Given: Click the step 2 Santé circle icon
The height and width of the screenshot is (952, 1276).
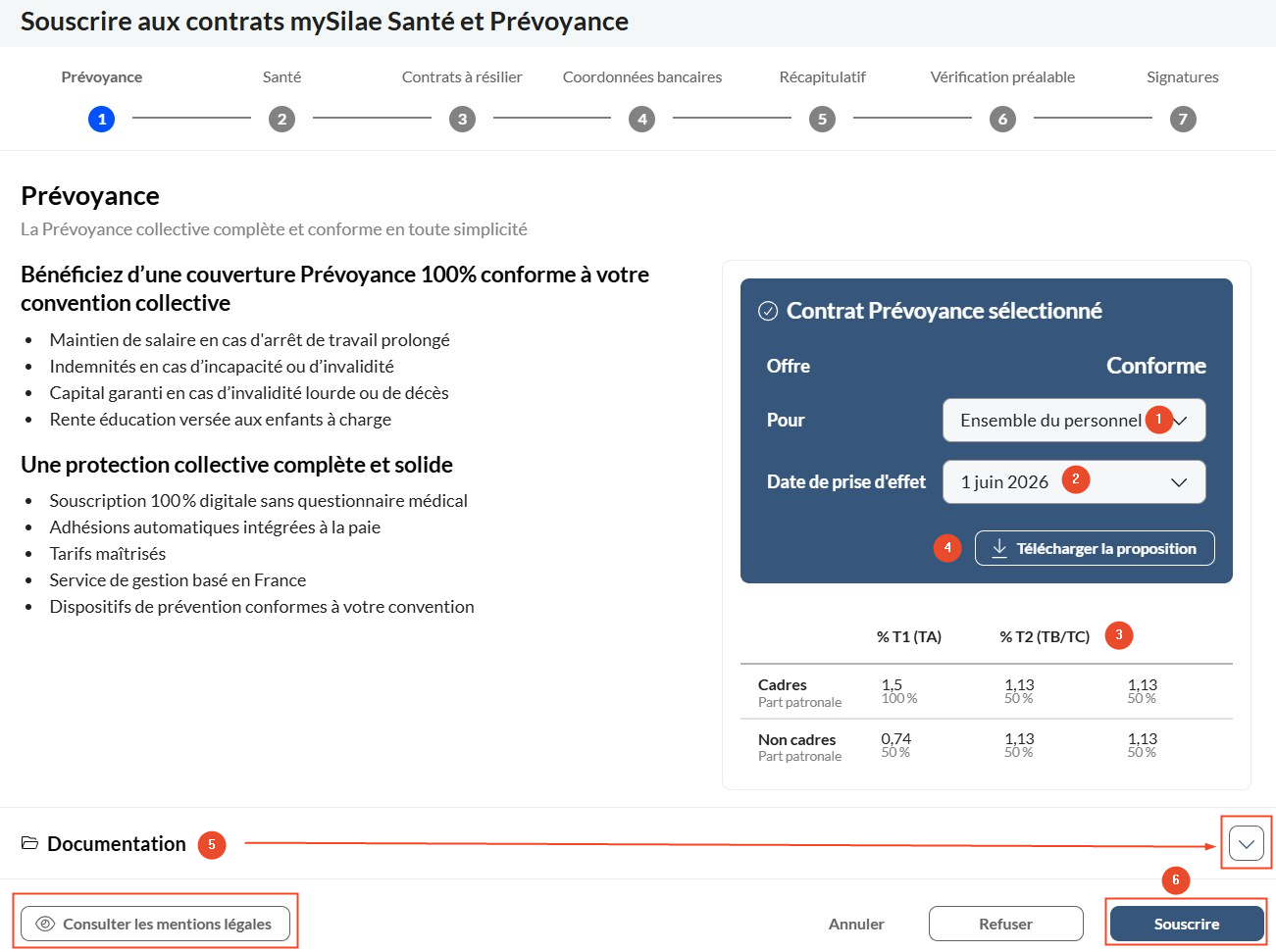Looking at the screenshot, I should pos(281,120).
